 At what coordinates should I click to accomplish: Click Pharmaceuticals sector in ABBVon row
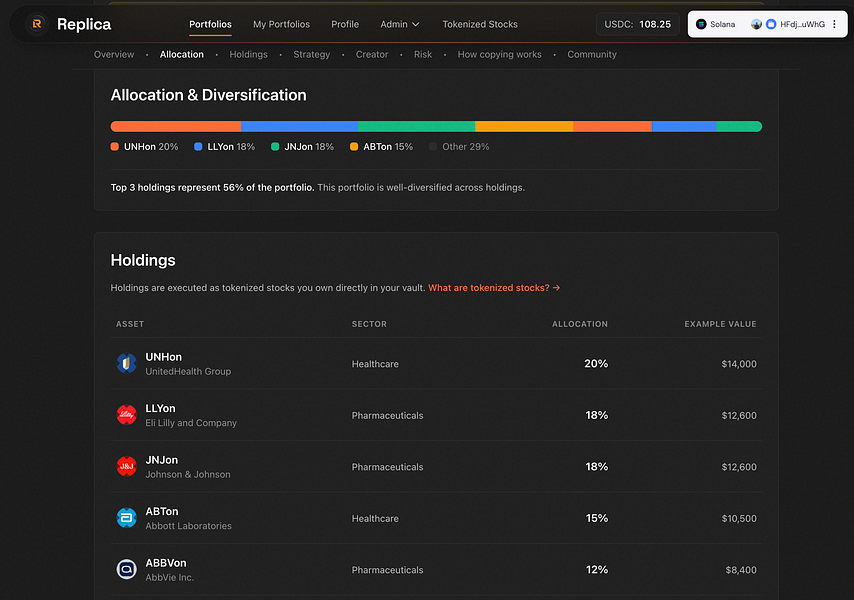click(x=387, y=570)
